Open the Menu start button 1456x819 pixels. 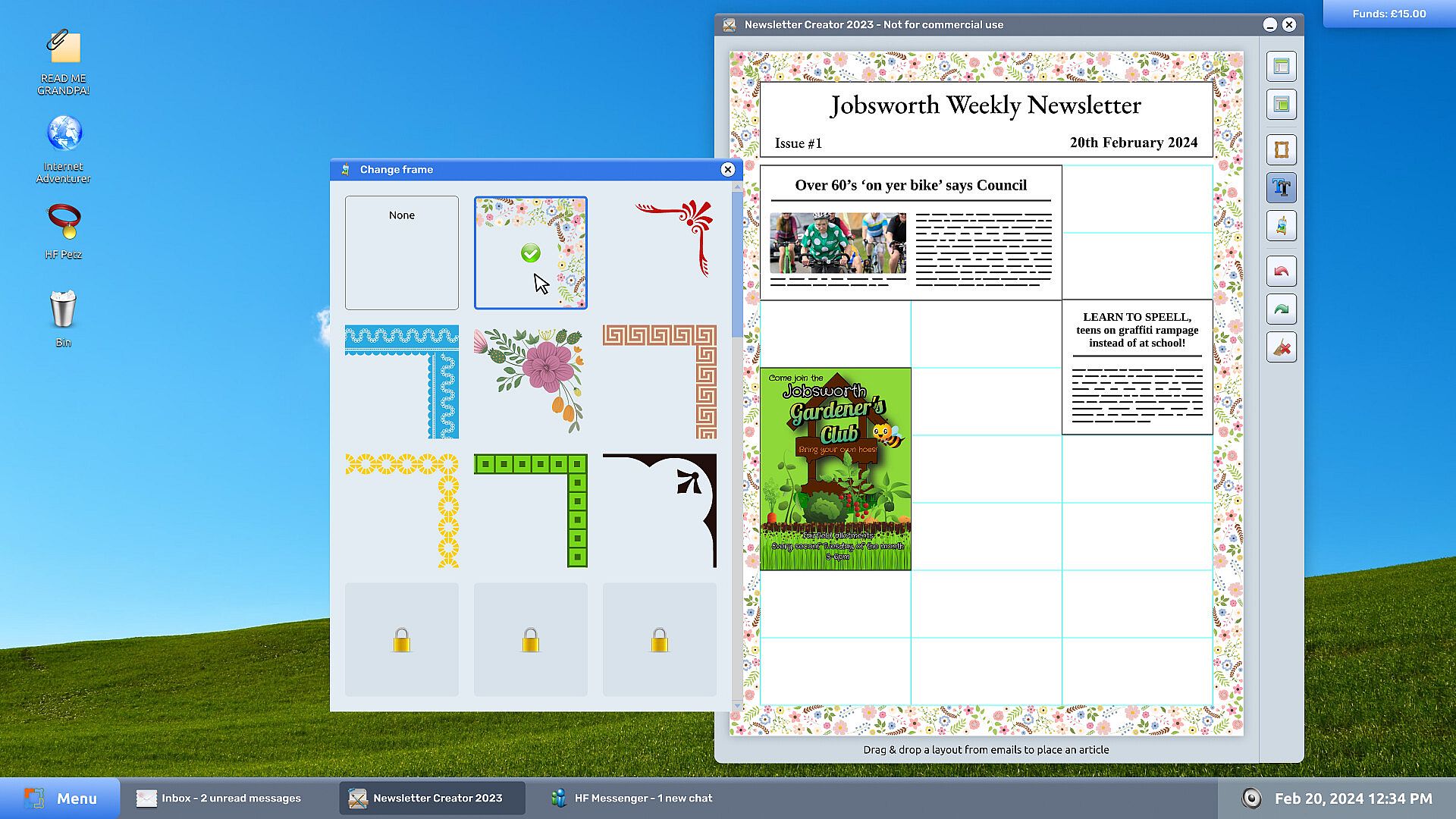point(61,798)
